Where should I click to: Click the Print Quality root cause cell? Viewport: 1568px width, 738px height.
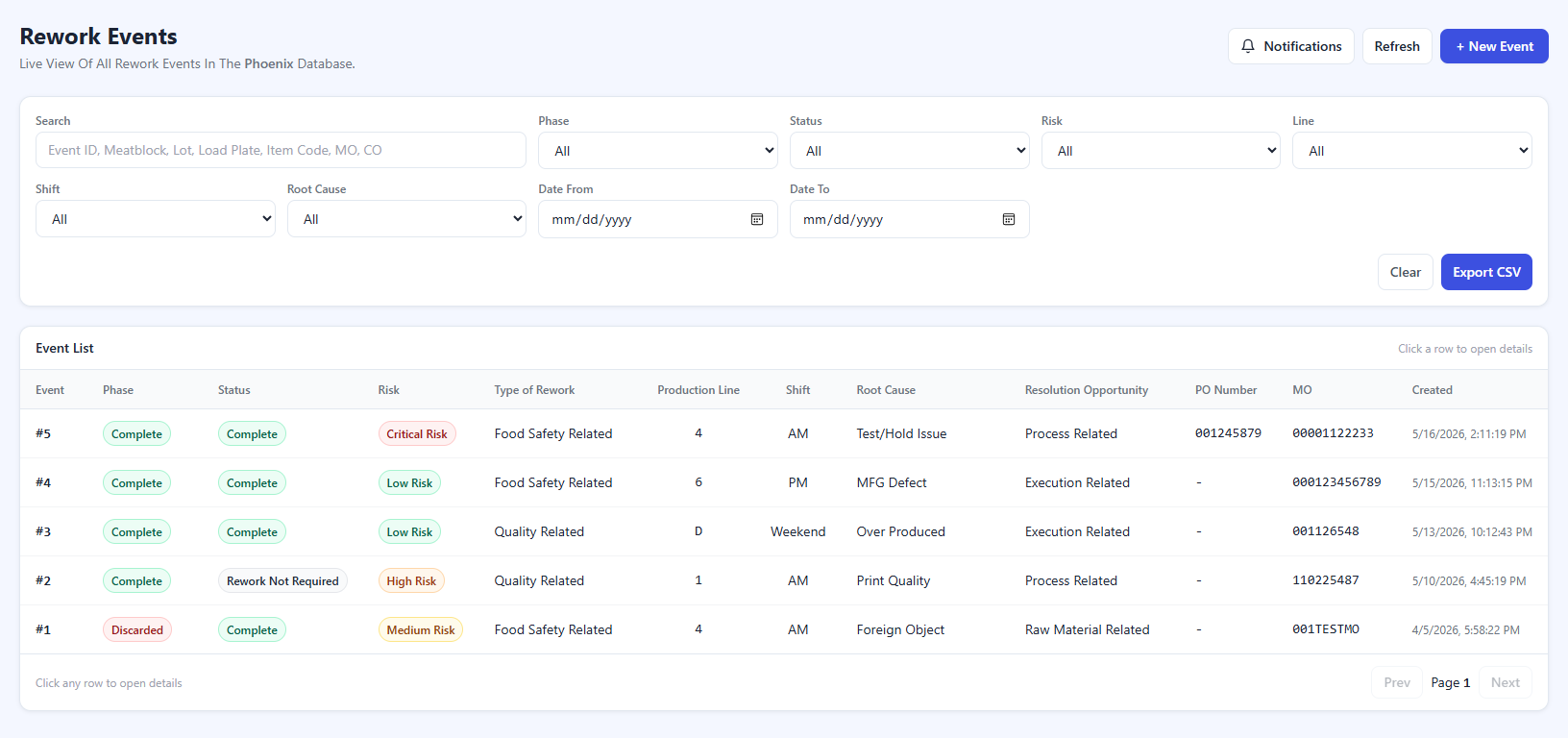pyautogui.click(x=893, y=580)
